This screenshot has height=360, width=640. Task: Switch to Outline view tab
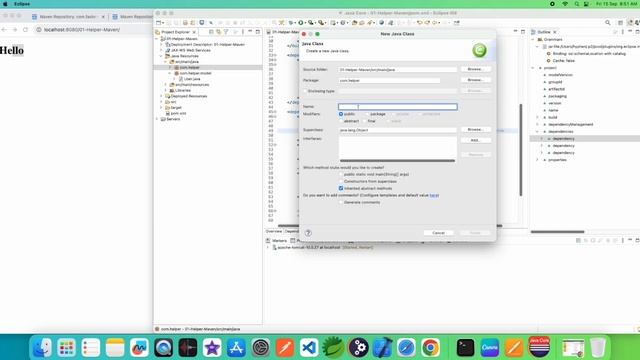[543, 32]
